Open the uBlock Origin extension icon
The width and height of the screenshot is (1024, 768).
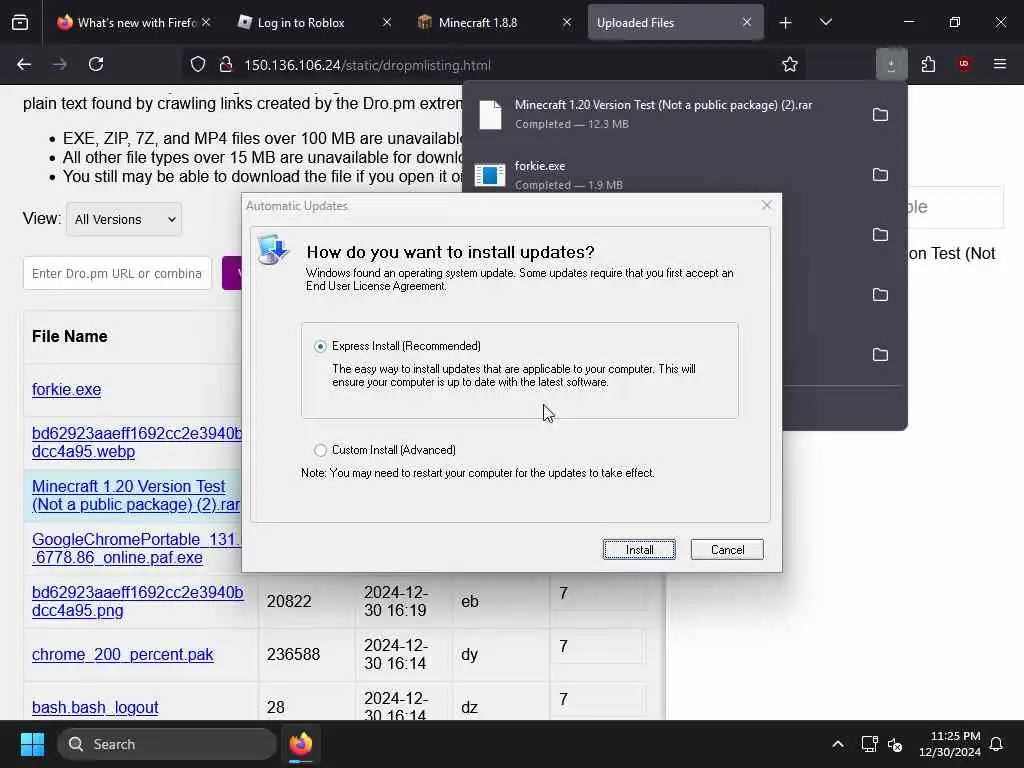pyautogui.click(x=964, y=64)
